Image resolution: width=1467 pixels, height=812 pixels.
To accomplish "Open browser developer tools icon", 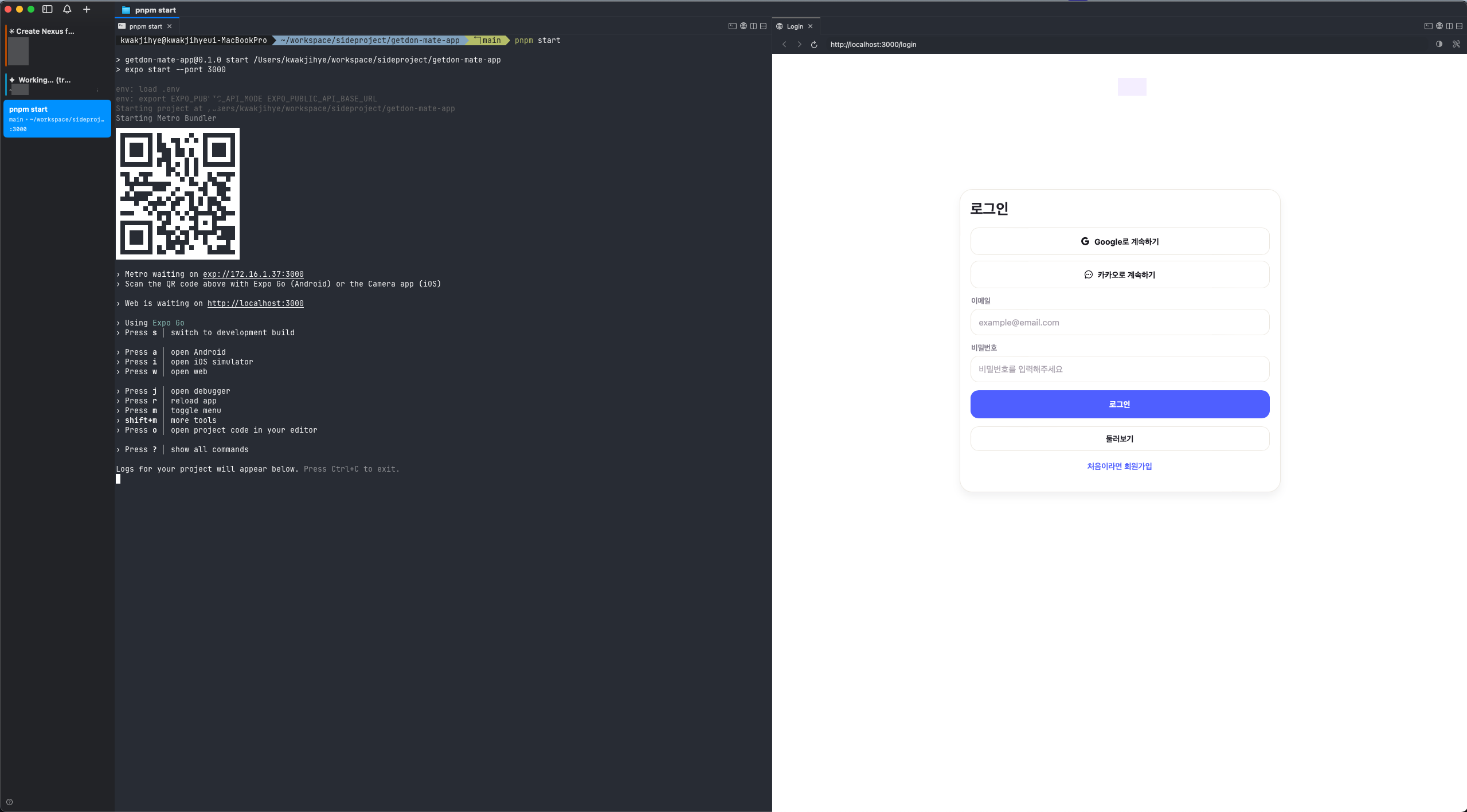I will 1456,44.
